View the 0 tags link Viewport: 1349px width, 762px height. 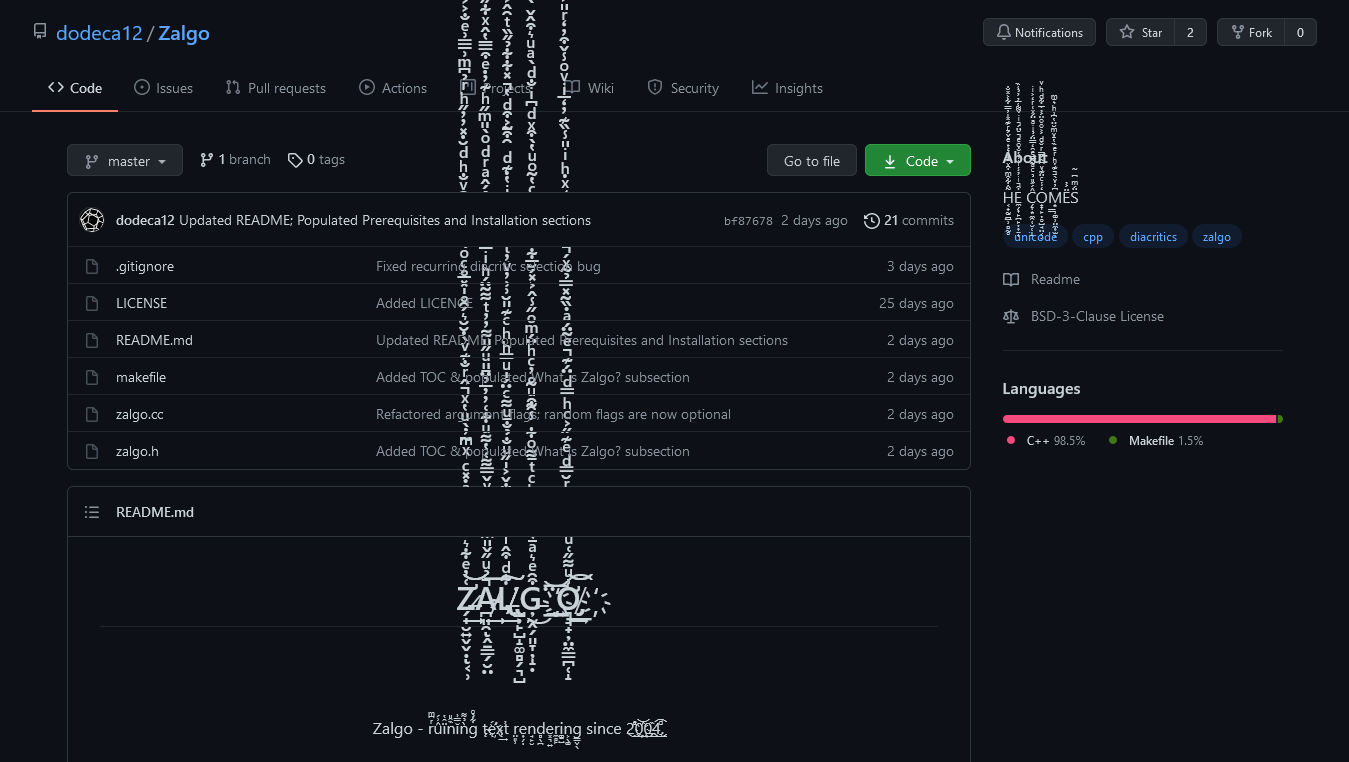(316, 159)
